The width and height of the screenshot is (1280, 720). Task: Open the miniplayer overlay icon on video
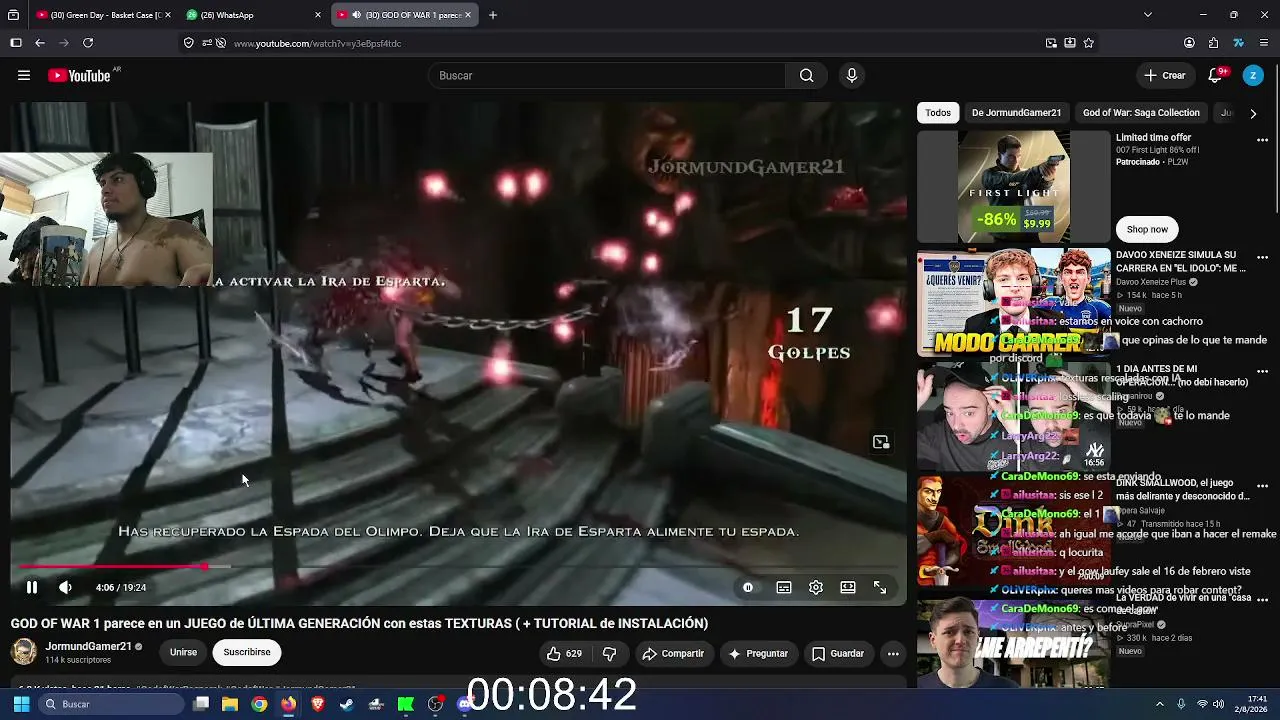tap(881, 442)
